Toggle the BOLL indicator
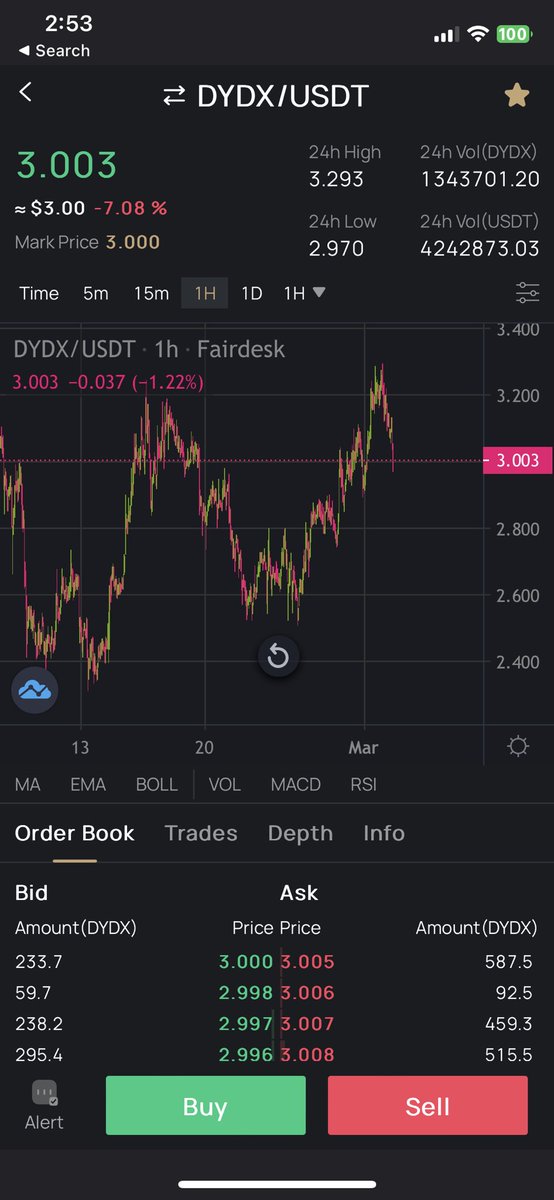The width and height of the screenshot is (554, 1200). coord(156,785)
